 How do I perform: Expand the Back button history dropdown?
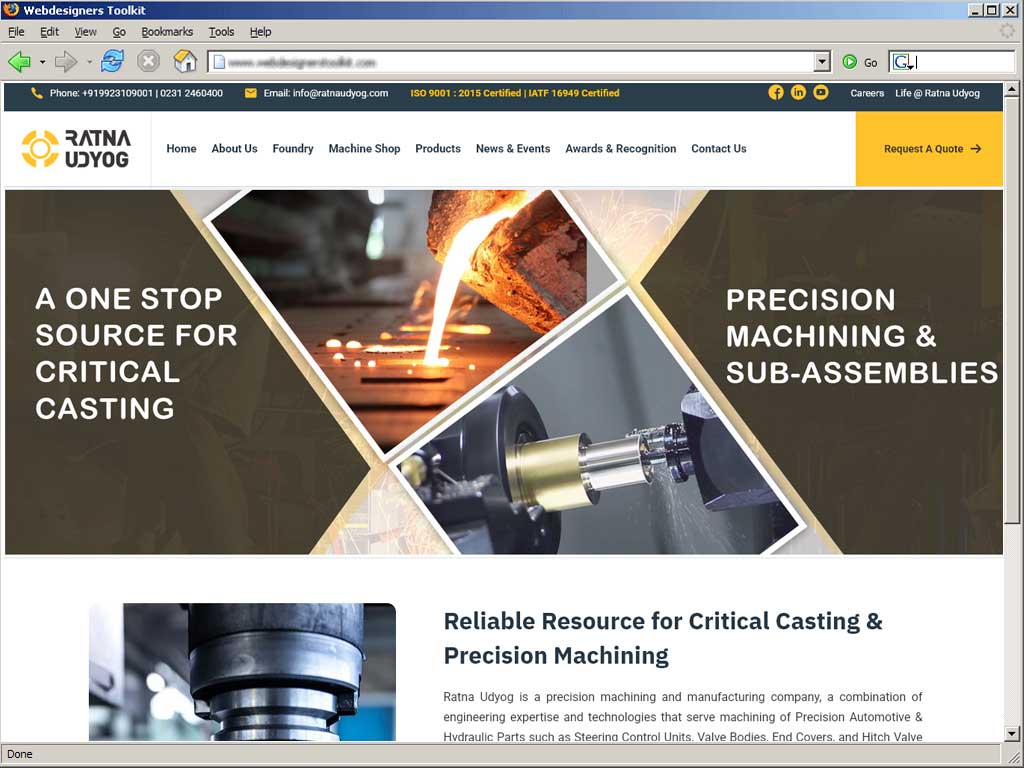pos(42,62)
